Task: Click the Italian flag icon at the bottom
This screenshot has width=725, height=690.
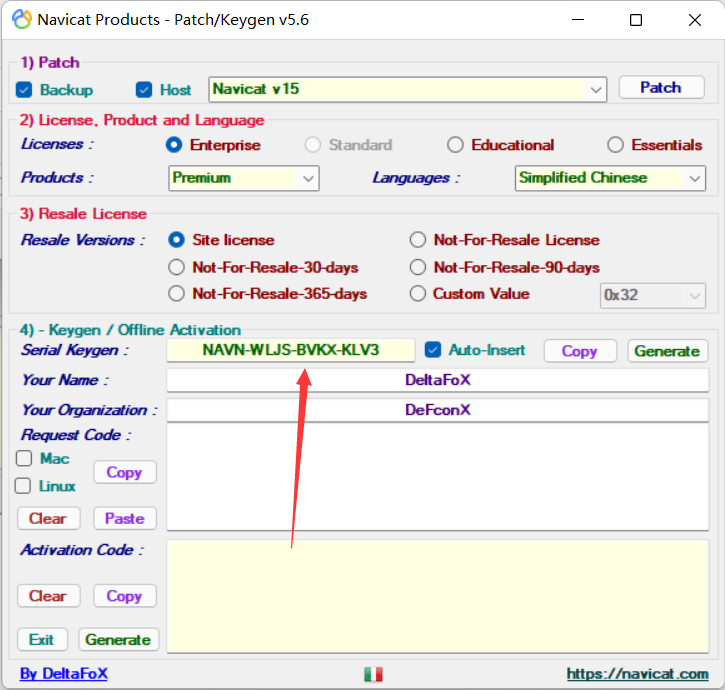Action: click(x=373, y=675)
